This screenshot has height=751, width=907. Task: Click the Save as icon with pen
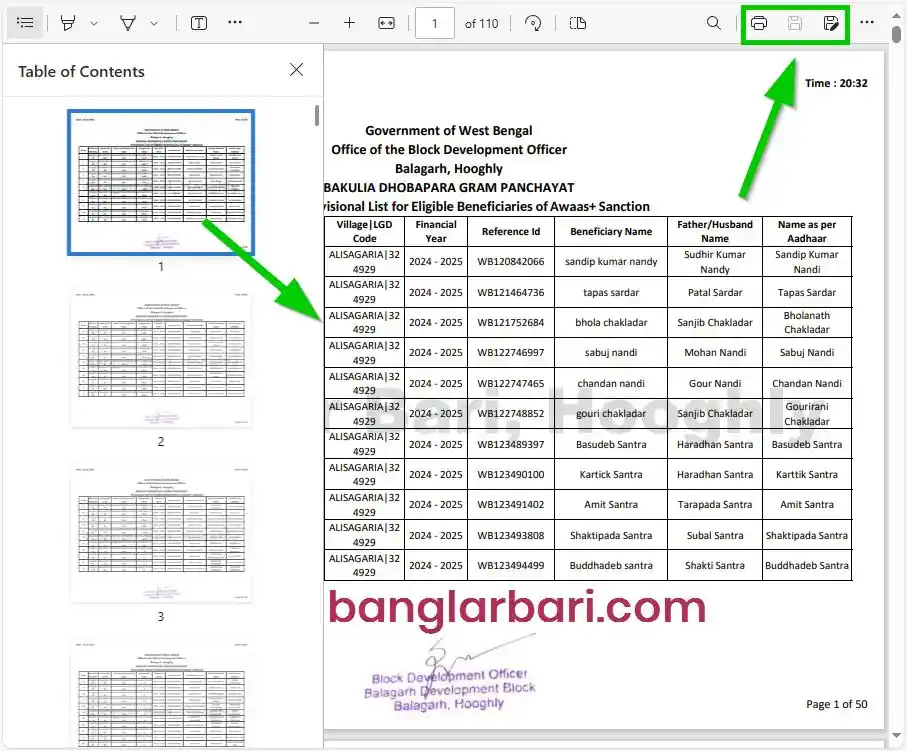click(x=832, y=22)
